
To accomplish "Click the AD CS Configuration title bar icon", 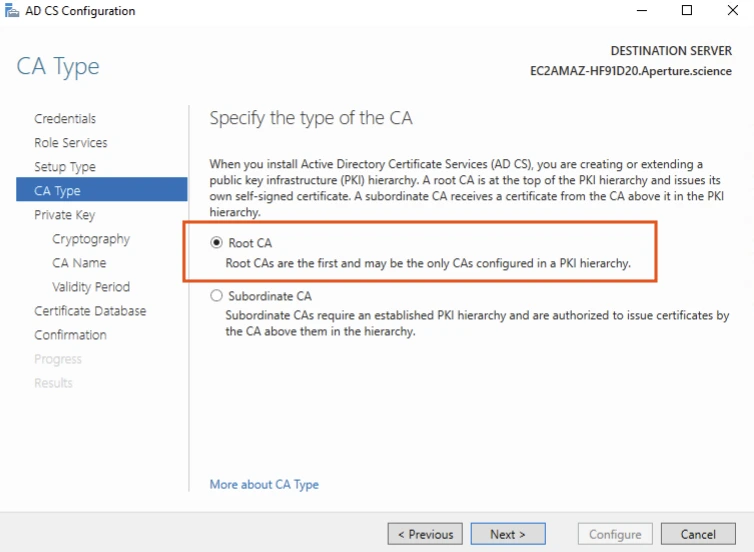I will coord(12,11).
